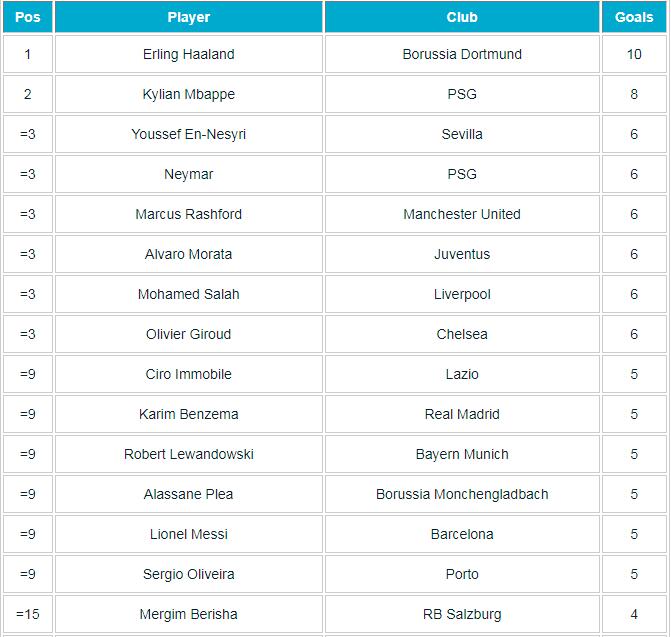This screenshot has width=671, height=637.
Task: Select Olivier Giroud's name cell
Action: [x=189, y=334]
